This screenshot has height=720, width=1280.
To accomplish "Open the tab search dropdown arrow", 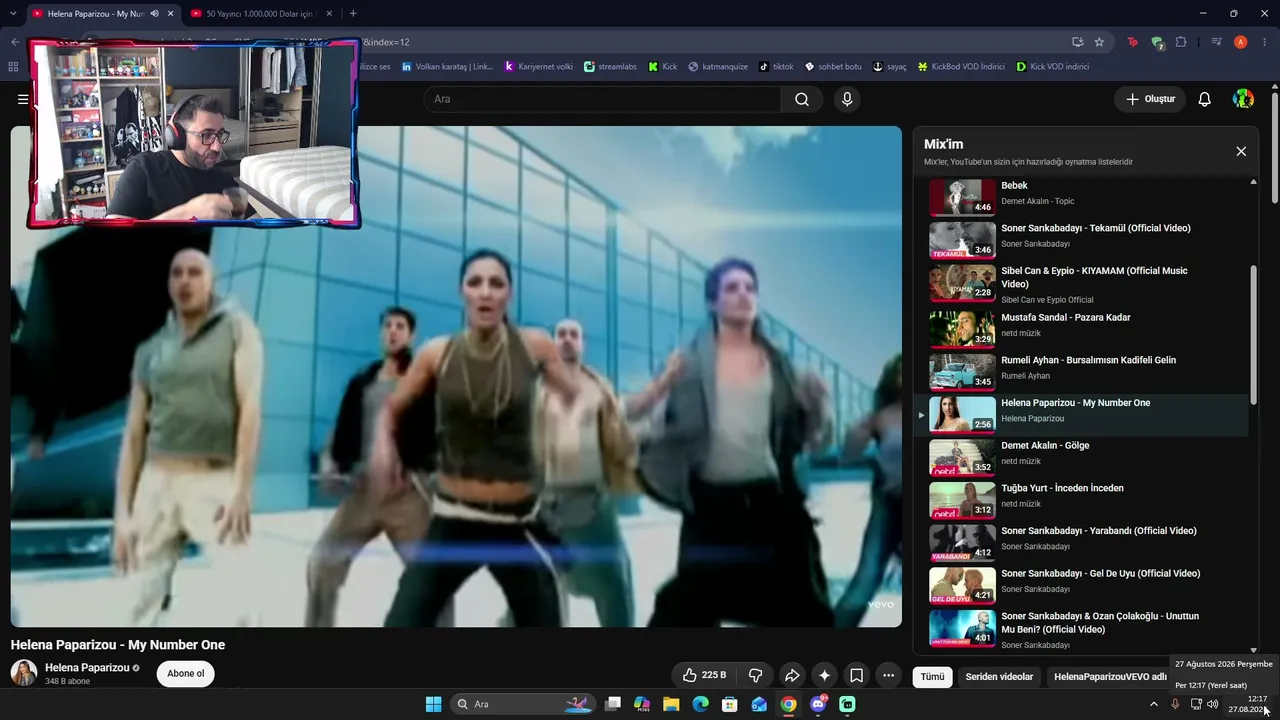I will (x=13, y=14).
